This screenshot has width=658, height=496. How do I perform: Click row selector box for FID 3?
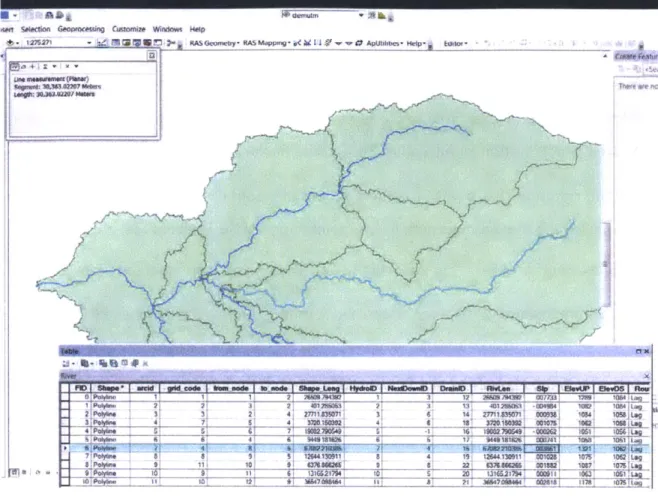[65, 423]
